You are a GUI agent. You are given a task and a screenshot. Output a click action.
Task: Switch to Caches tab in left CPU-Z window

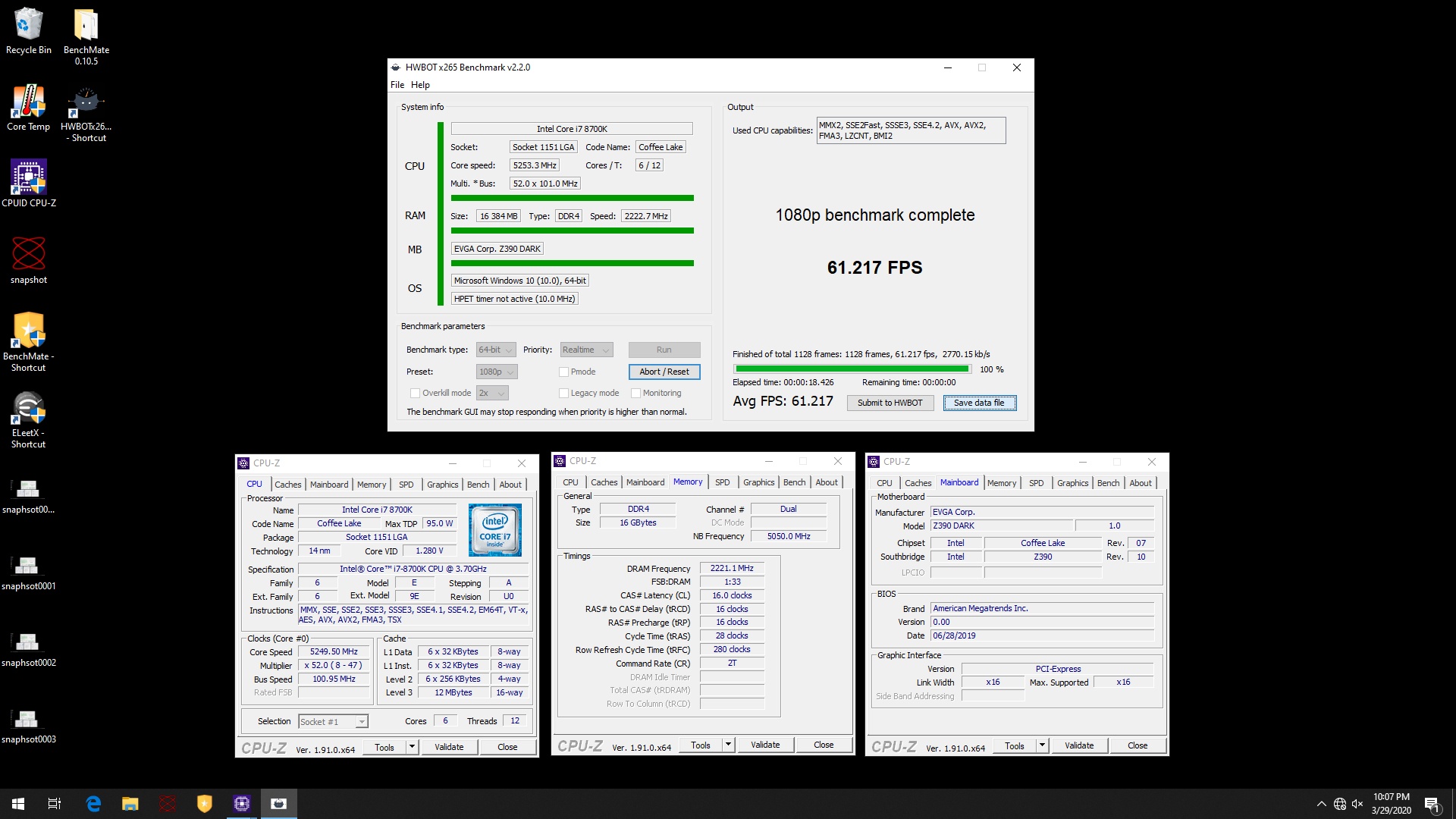click(x=287, y=485)
